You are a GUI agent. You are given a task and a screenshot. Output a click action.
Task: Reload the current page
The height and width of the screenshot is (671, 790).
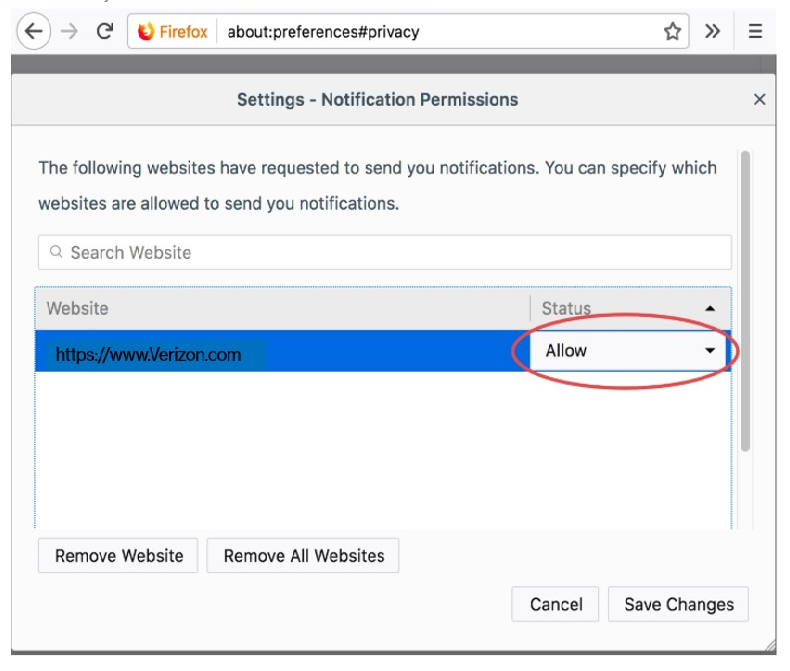tap(104, 31)
